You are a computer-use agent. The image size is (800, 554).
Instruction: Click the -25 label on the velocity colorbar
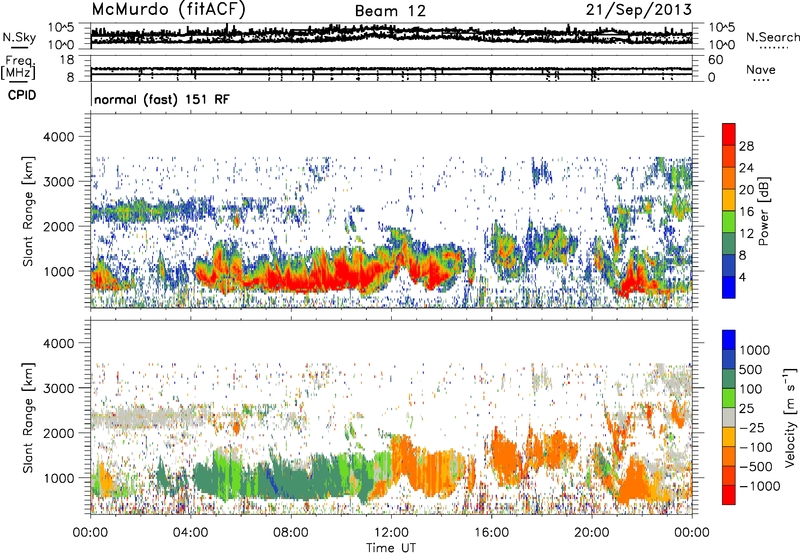752,427
